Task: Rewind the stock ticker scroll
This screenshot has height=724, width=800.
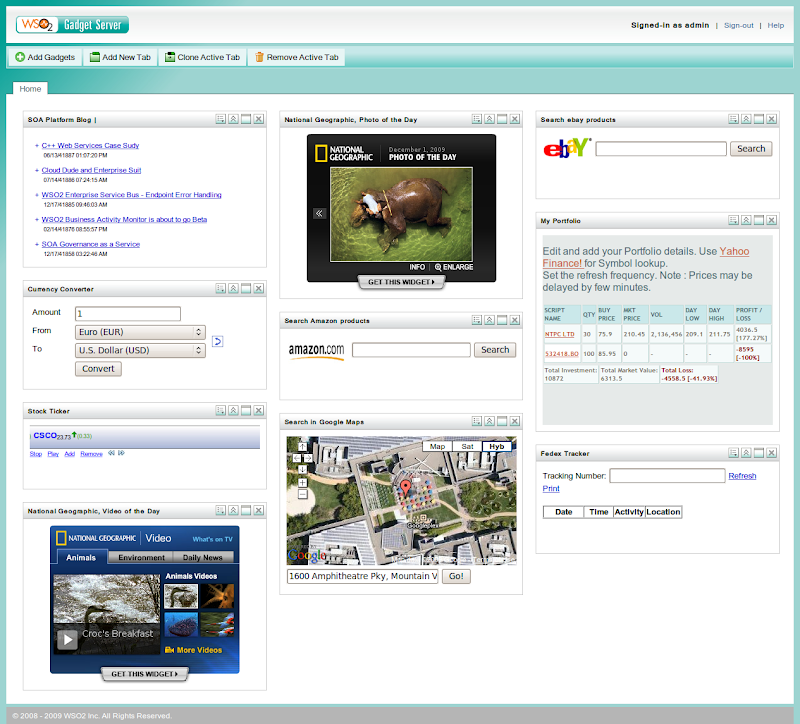Action: (111, 453)
